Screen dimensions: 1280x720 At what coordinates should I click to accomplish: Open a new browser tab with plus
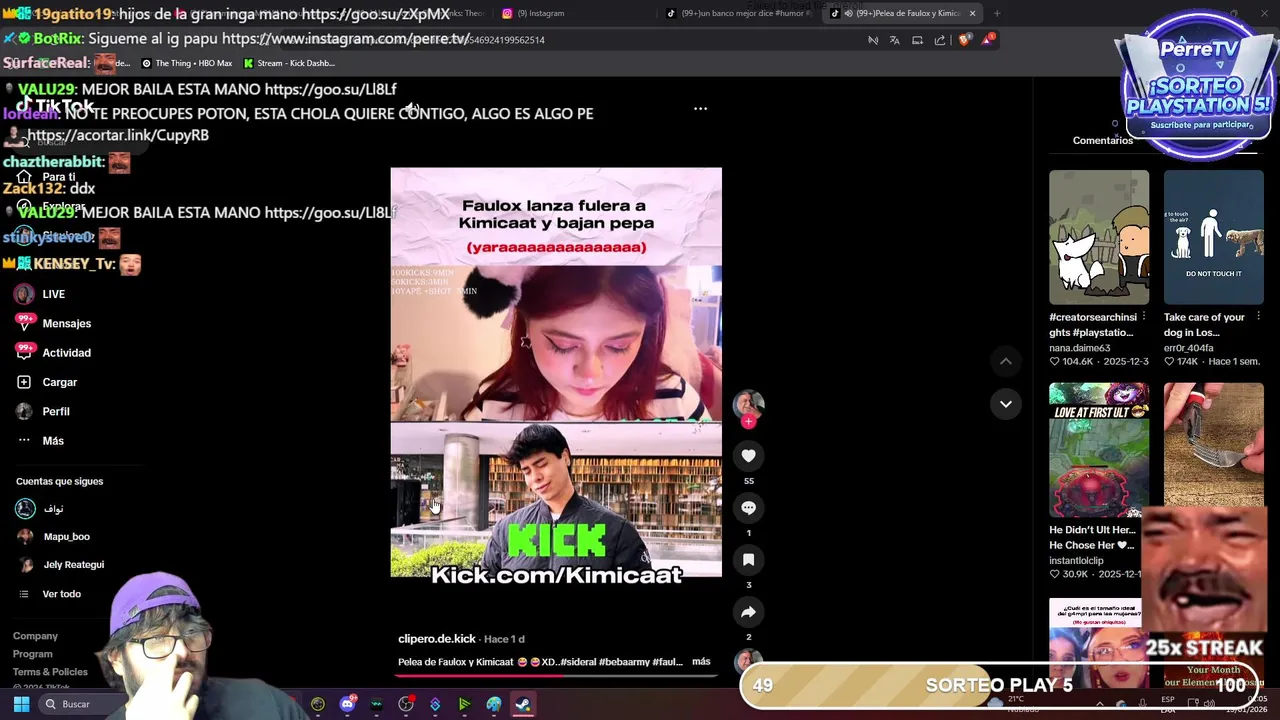(x=996, y=13)
